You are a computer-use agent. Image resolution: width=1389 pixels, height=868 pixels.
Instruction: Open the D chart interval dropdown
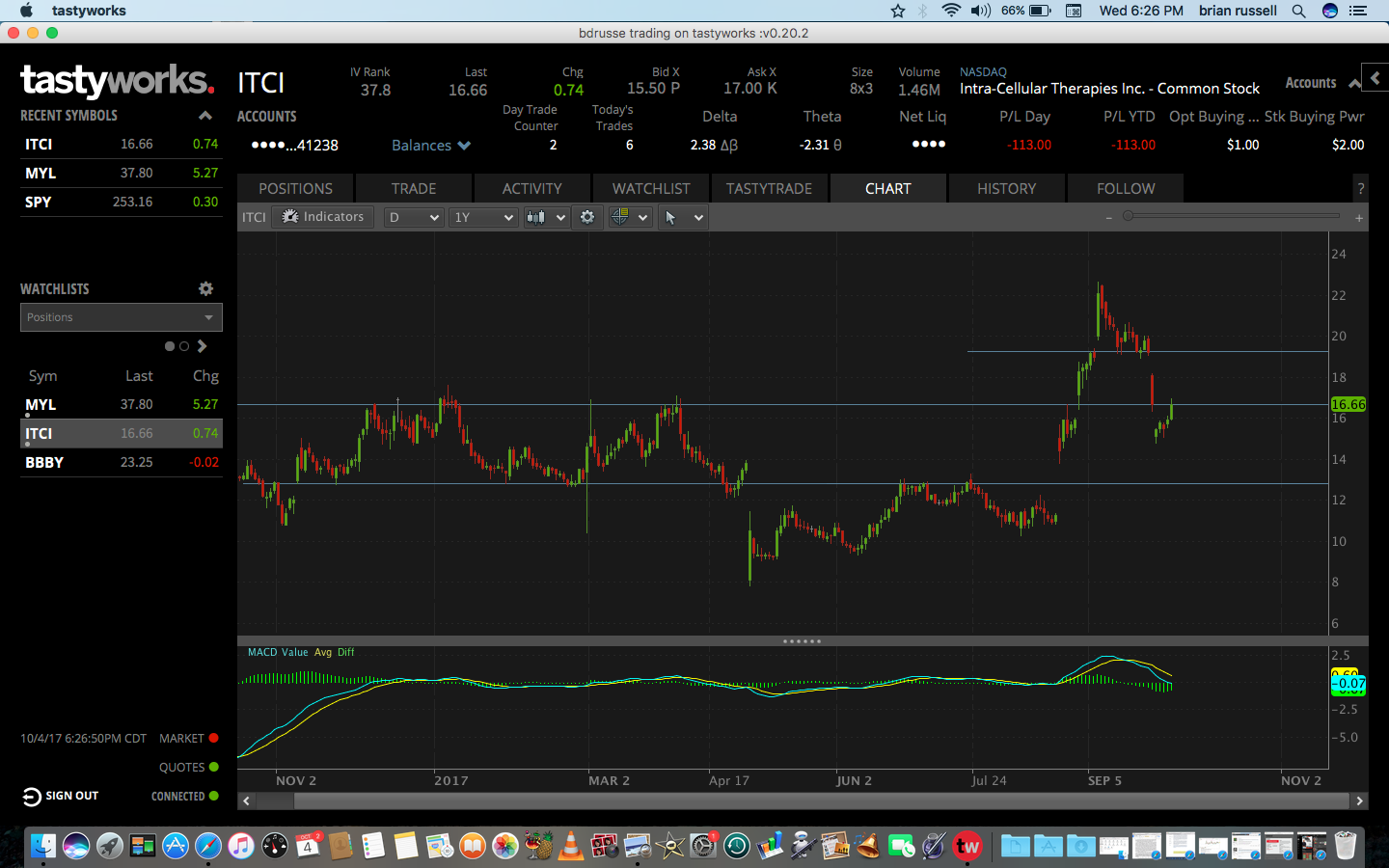(x=413, y=218)
